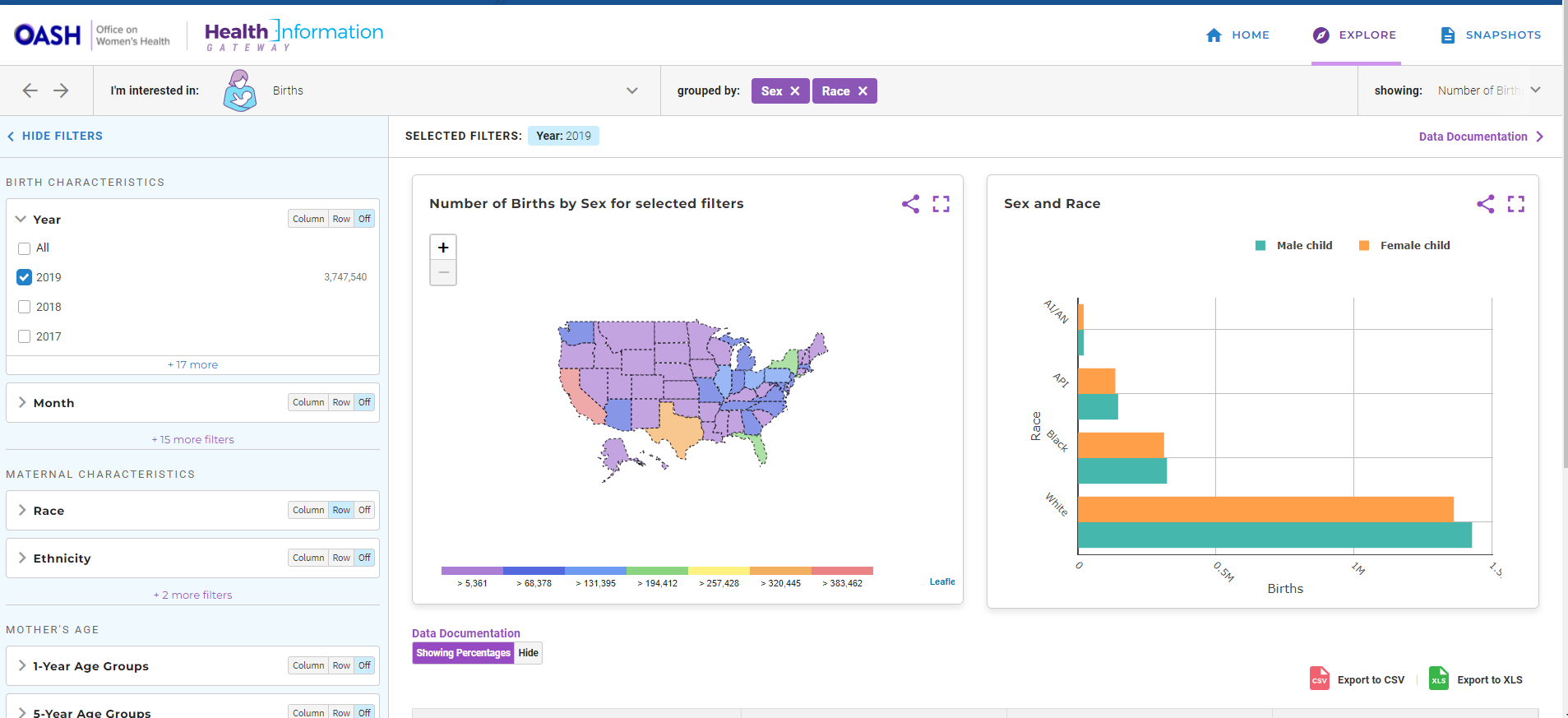Switch Race filter to Off
The width and height of the screenshot is (1568, 718).
[x=364, y=510]
